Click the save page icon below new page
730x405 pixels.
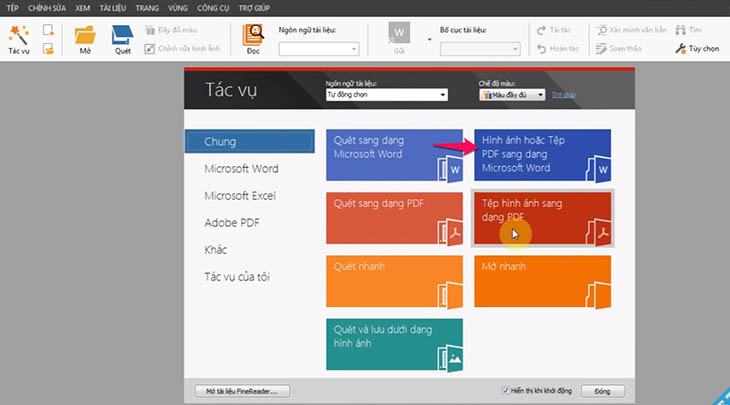pos(48,48)
